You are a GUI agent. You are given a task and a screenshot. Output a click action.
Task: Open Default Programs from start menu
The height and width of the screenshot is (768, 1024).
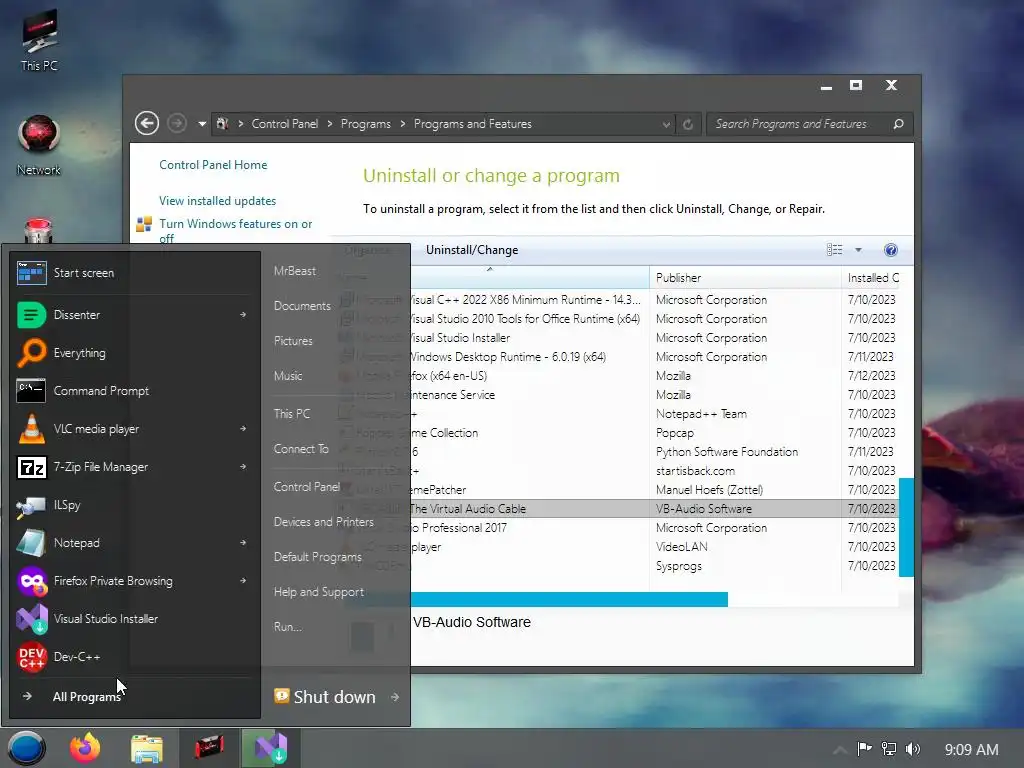pyautogui.click(x=317, y=557)
